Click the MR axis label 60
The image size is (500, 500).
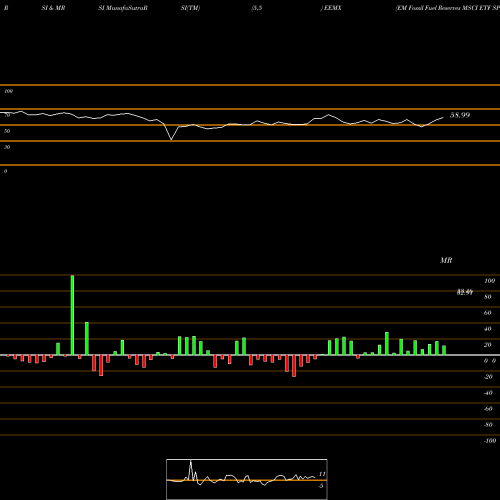pos(488,313)
